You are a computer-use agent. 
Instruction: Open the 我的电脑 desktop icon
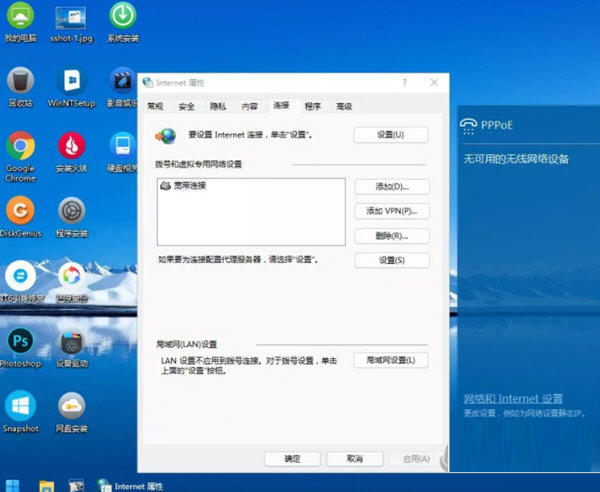point(20,17)
